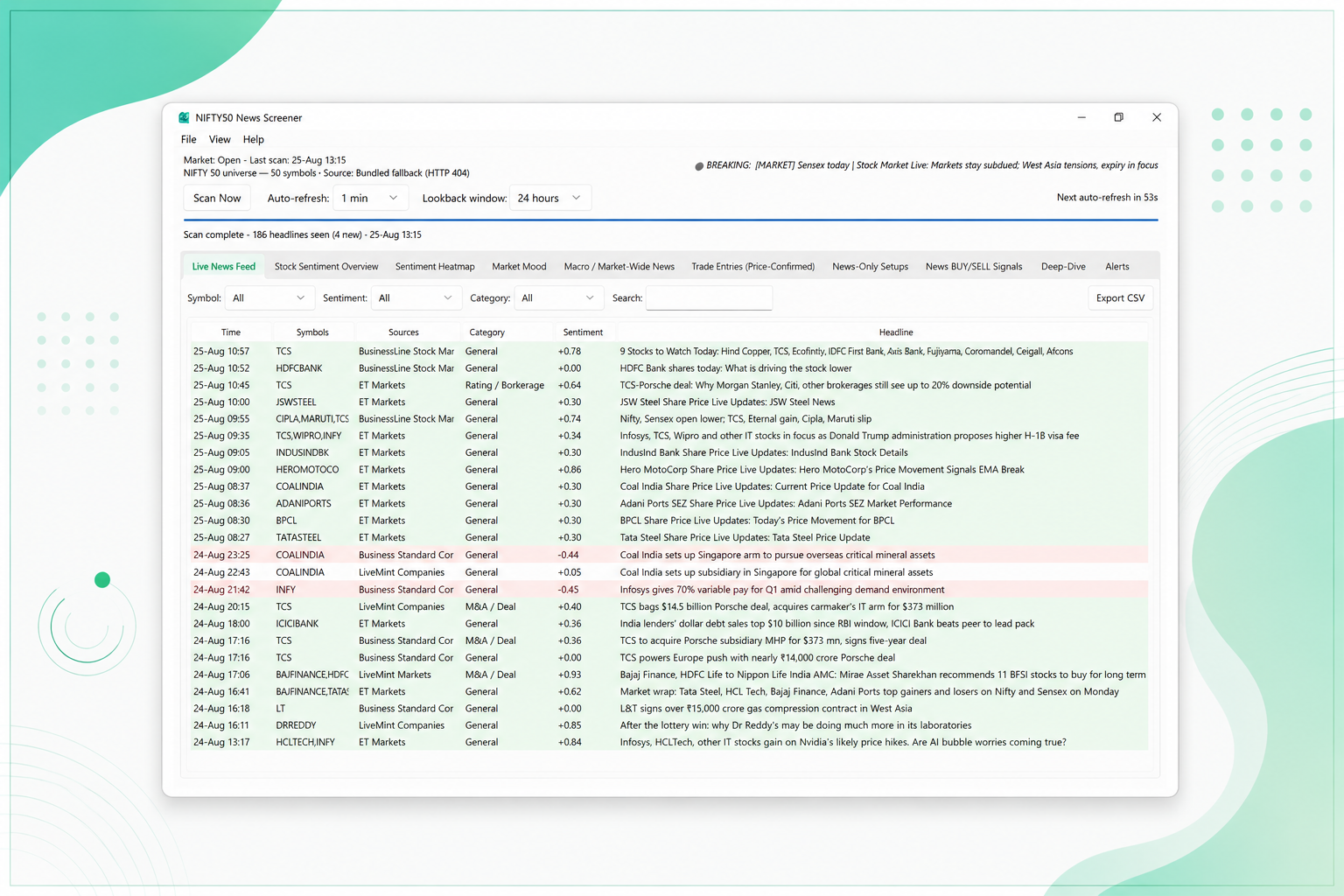Select 'Infosys gives 70% variable pay' headline
This screenshot has width=1344, height=896.
point(781,590)
